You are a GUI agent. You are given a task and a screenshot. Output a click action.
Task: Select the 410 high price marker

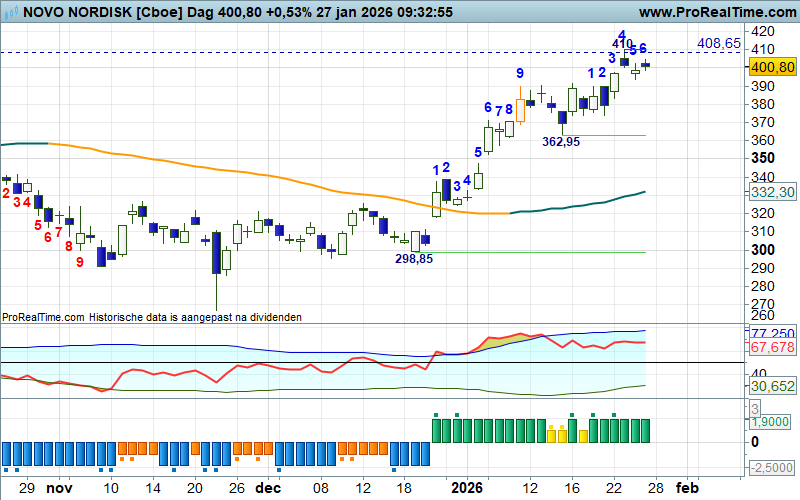pyautogui.click(x=622, y=44)
